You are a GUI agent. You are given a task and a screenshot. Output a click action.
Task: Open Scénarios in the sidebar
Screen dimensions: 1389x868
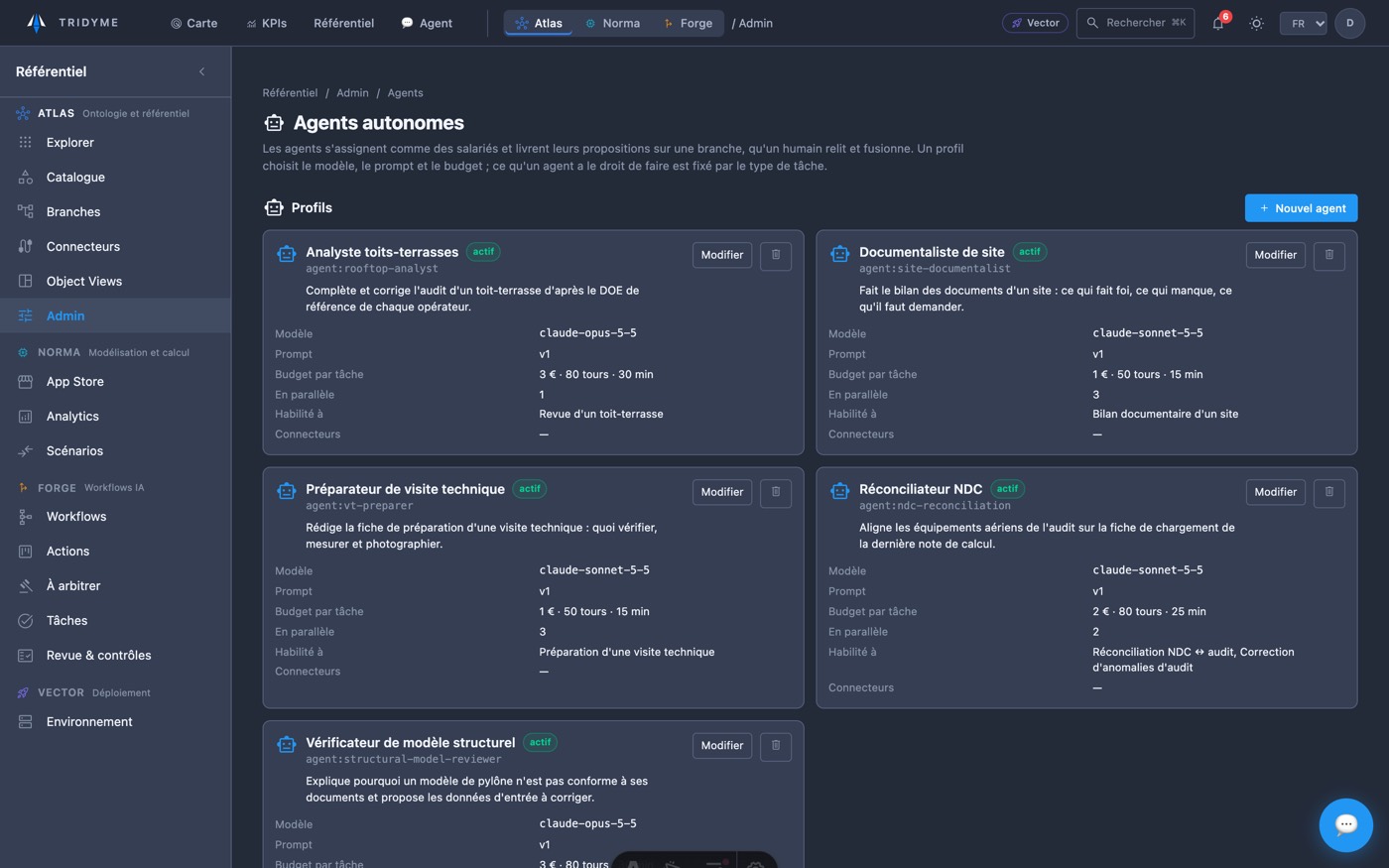(x=115, y=451)
